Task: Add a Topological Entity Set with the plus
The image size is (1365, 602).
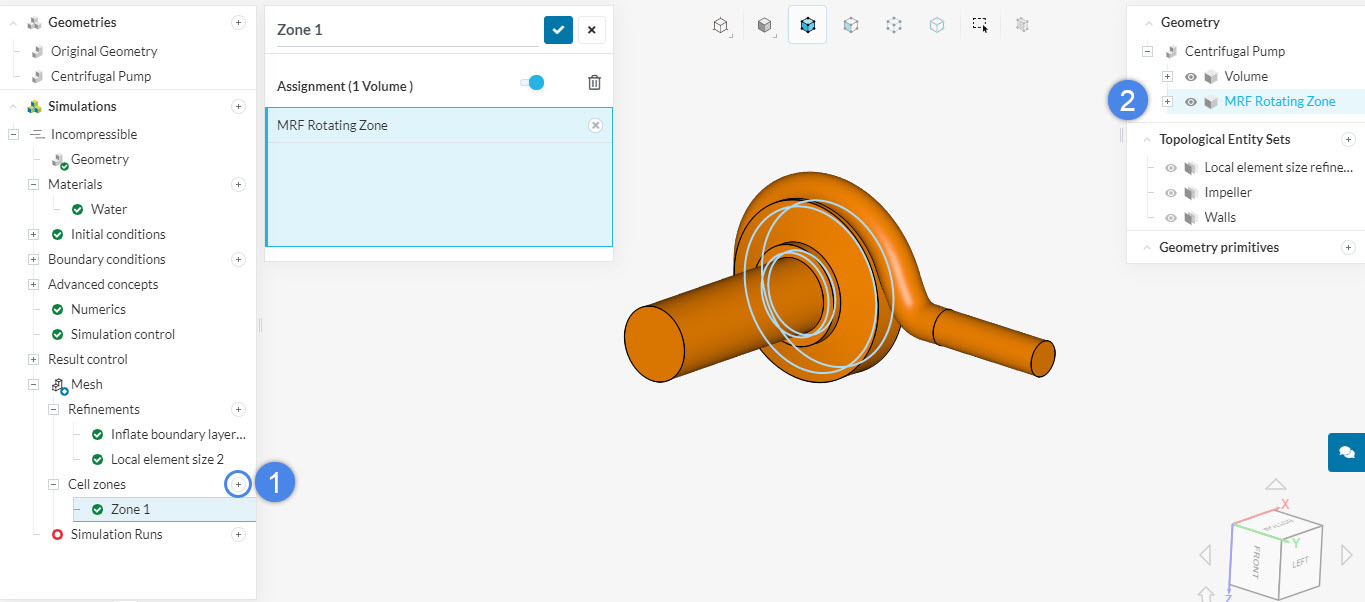Action: click(x=1348, y=139)
